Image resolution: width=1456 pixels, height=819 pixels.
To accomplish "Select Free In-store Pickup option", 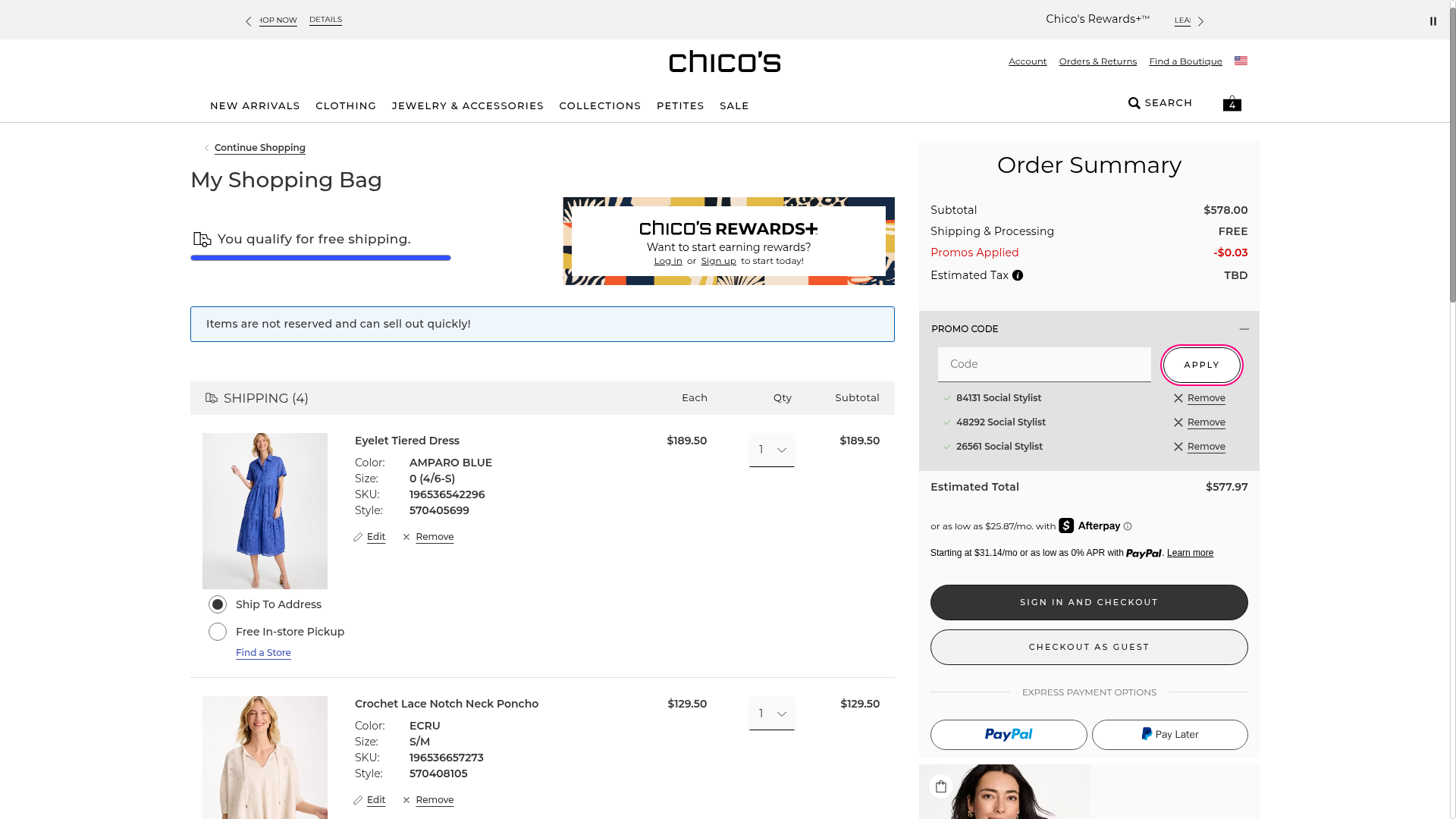I will tap(218, 632).
